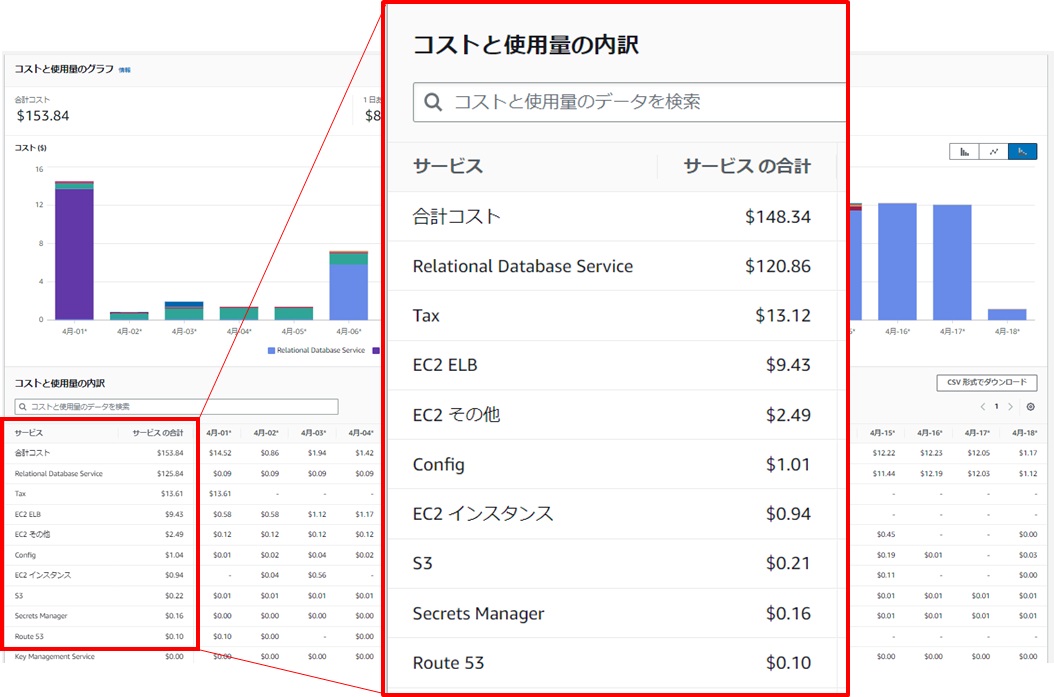Click the $12.23 cell under 4月-16
1054x697 pixels.
(x=932, y=453)
